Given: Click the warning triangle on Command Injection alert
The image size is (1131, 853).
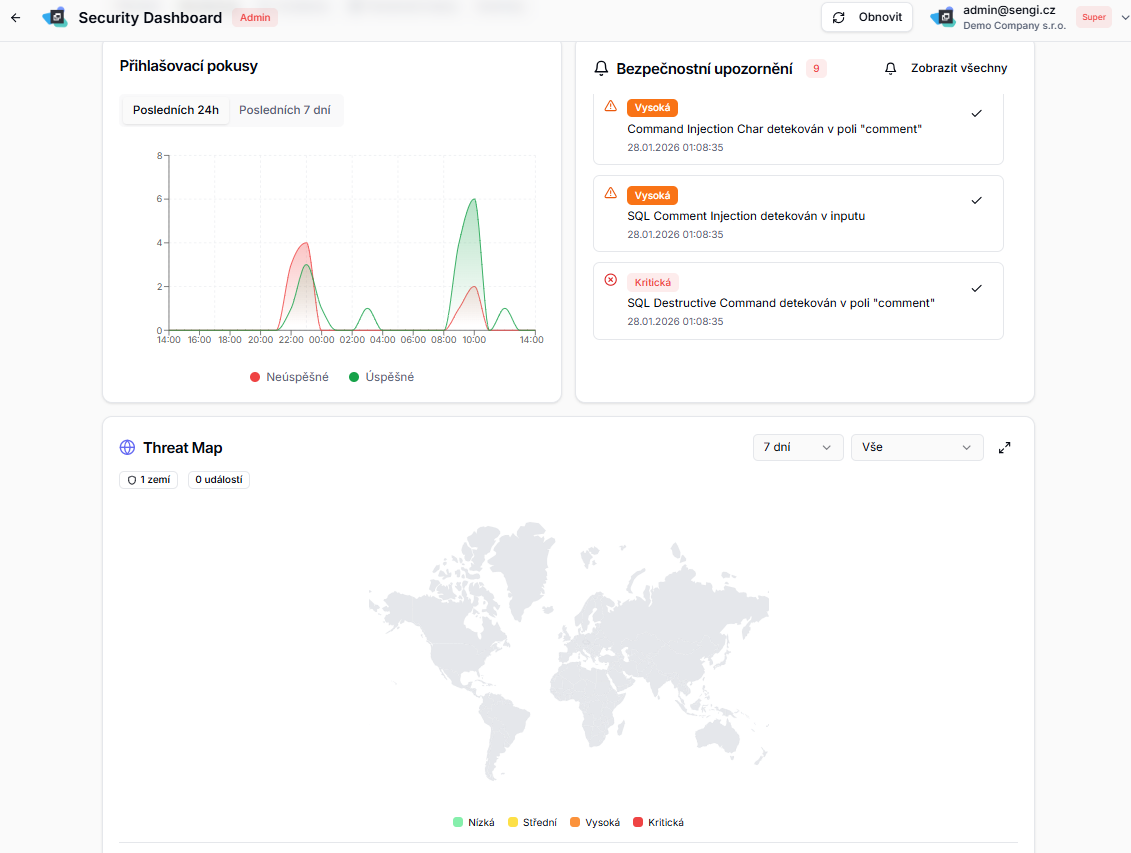Looking at the screenshot, I should click(x=611, y=106).
